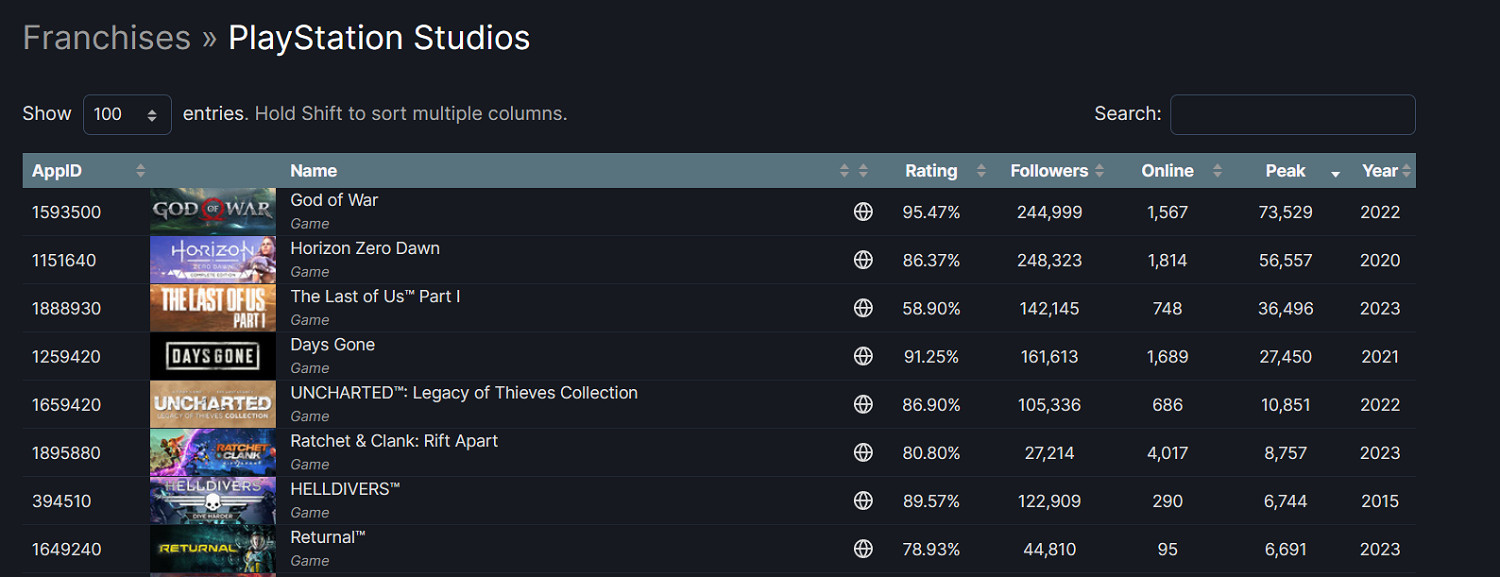
Task: Focus the Search input field
Action: click(x=1292, y=115)
